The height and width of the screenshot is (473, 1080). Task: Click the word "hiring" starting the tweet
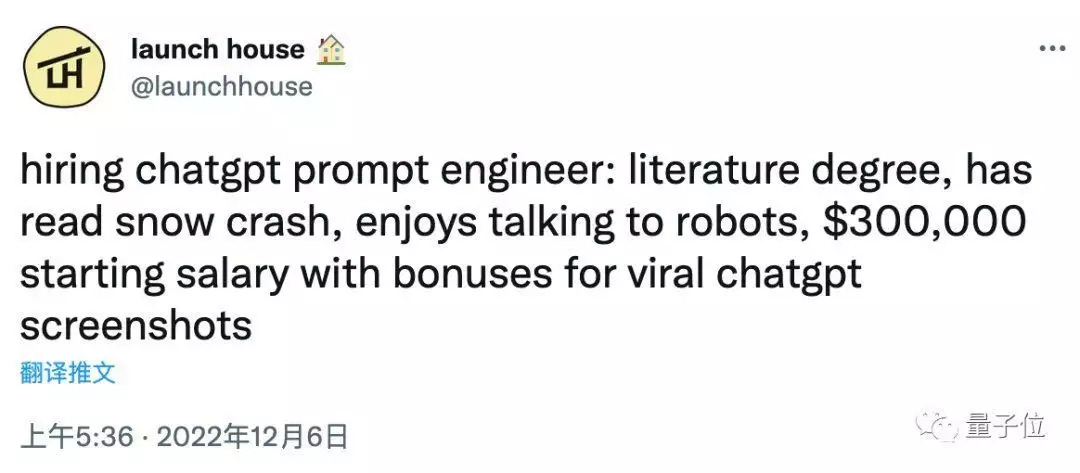click(69, 175)
